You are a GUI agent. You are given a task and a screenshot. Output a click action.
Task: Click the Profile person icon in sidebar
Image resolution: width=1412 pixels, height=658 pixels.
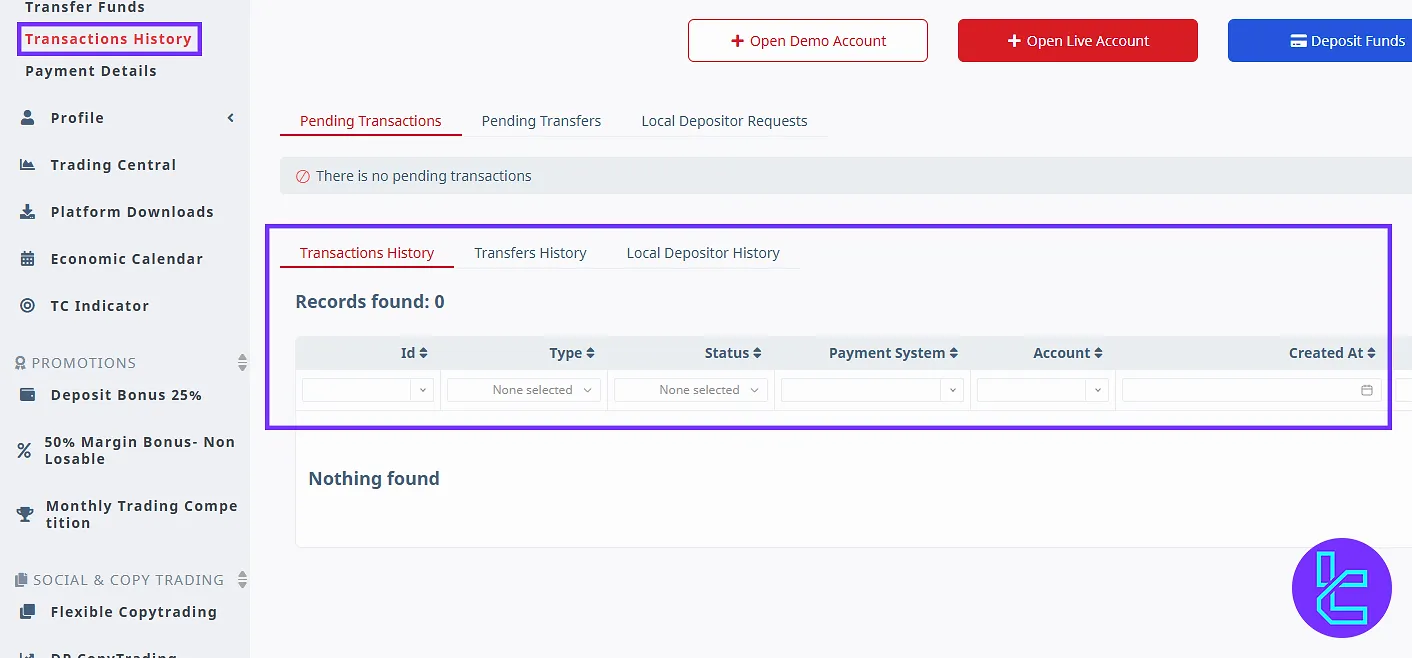tap(28, 118)
